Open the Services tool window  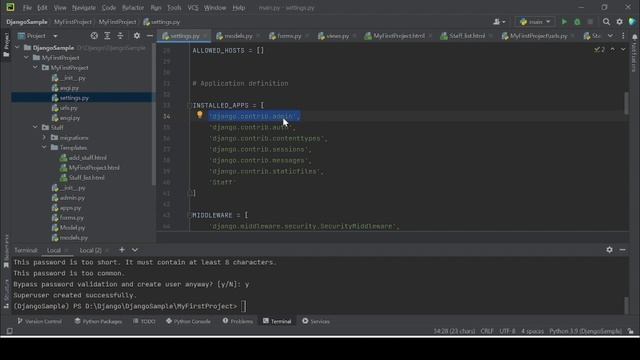coord(316,321)
